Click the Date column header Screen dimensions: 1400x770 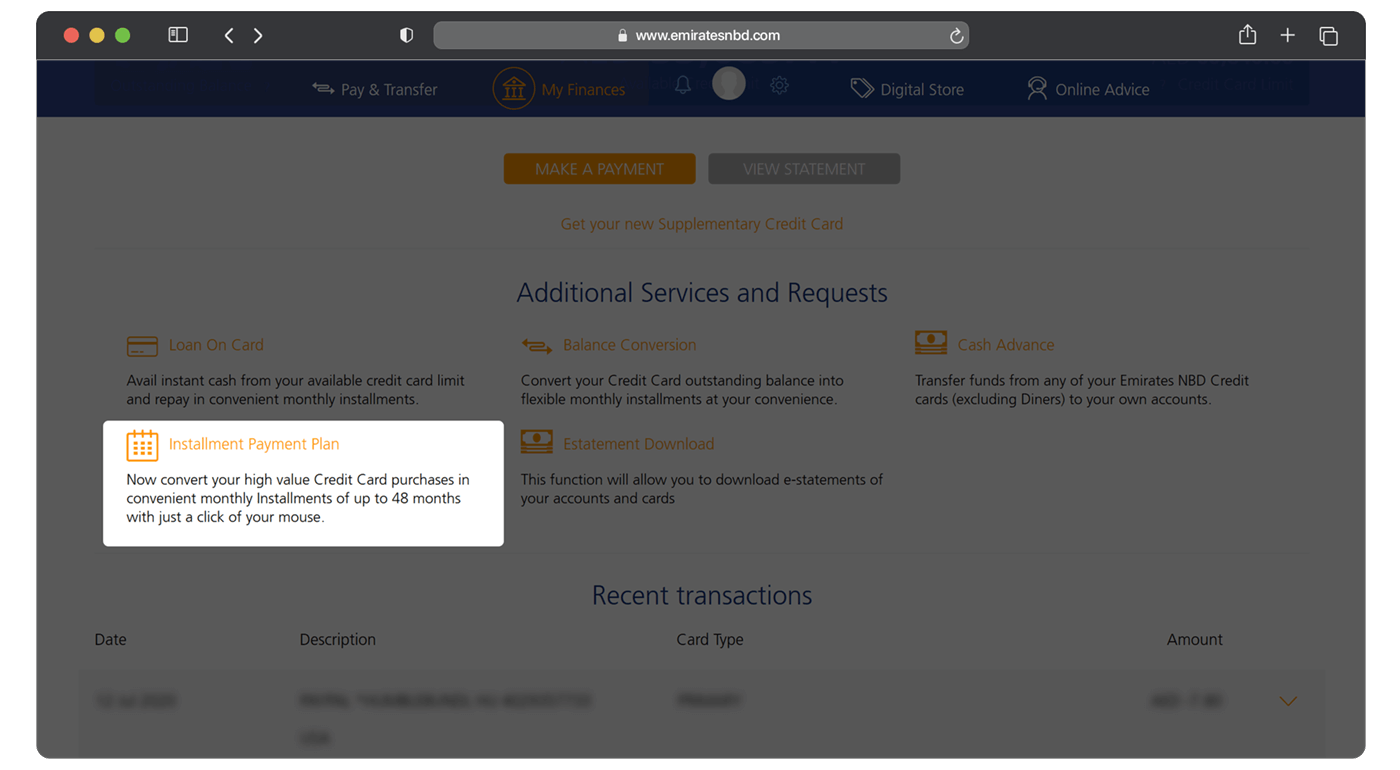coord(110,640)
